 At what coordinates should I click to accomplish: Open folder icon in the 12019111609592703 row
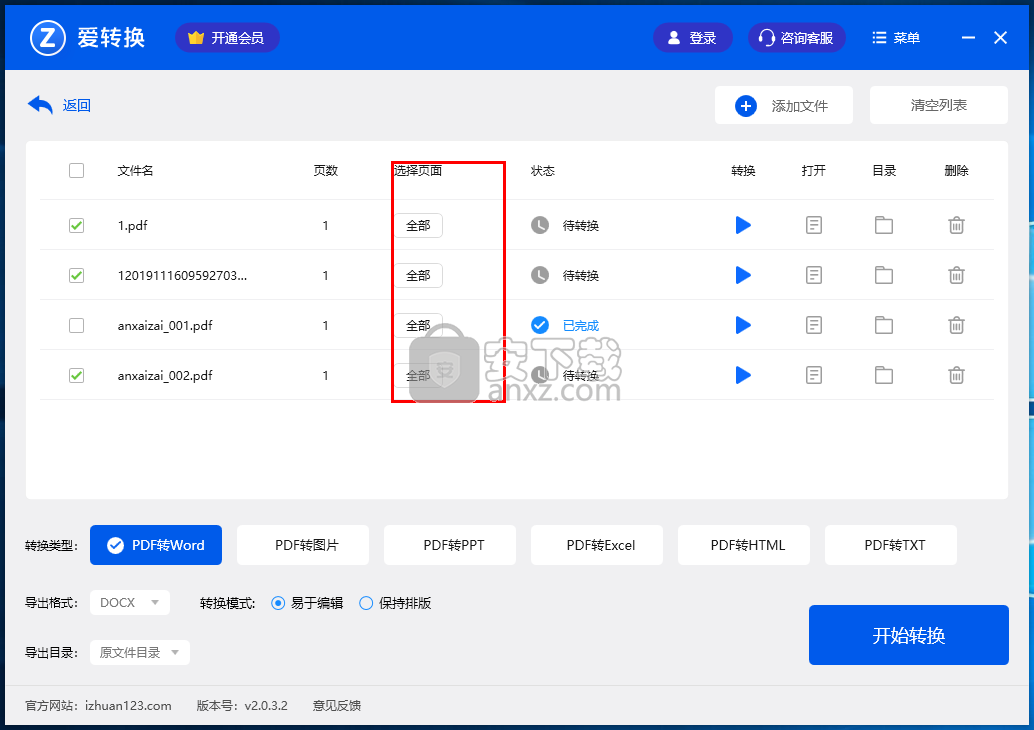(x=884, y=276)
